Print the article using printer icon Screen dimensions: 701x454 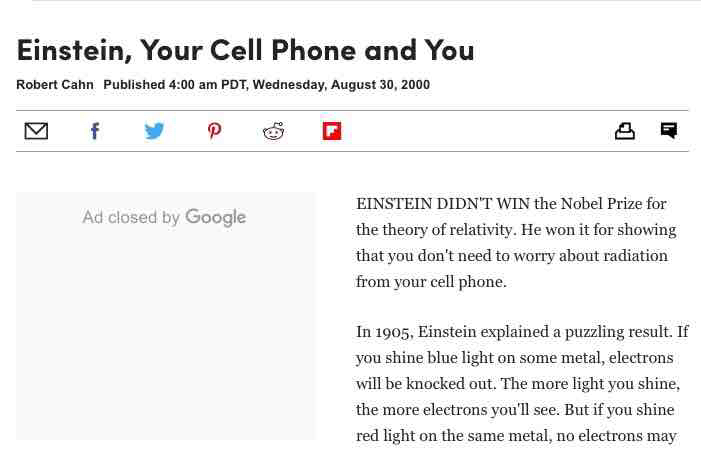625,131
